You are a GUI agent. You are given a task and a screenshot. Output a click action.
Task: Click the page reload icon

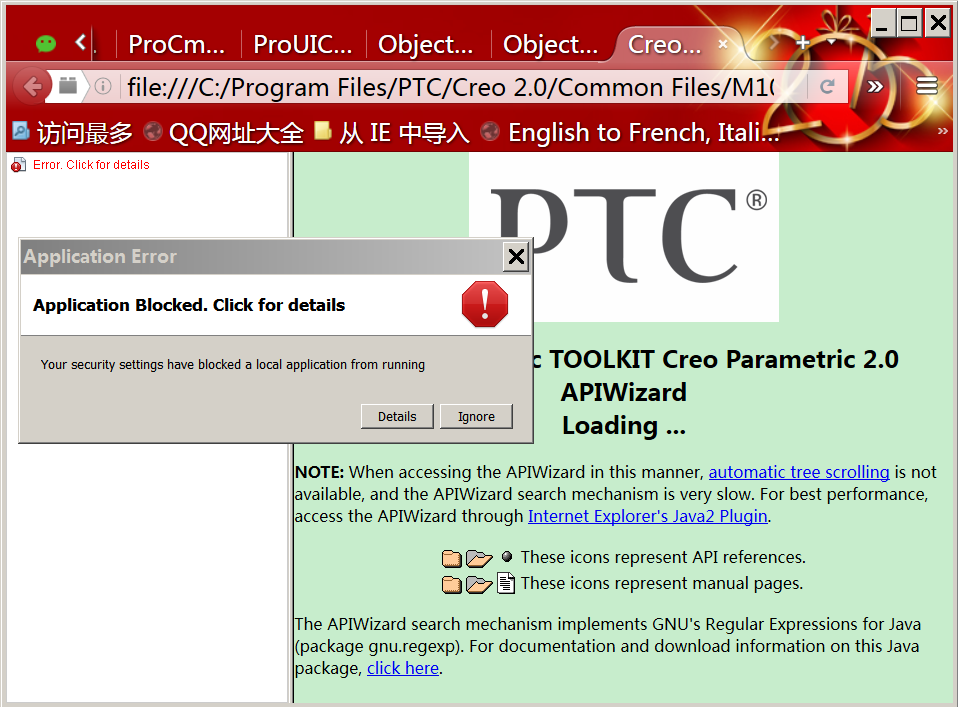click(x=828, y=87)
